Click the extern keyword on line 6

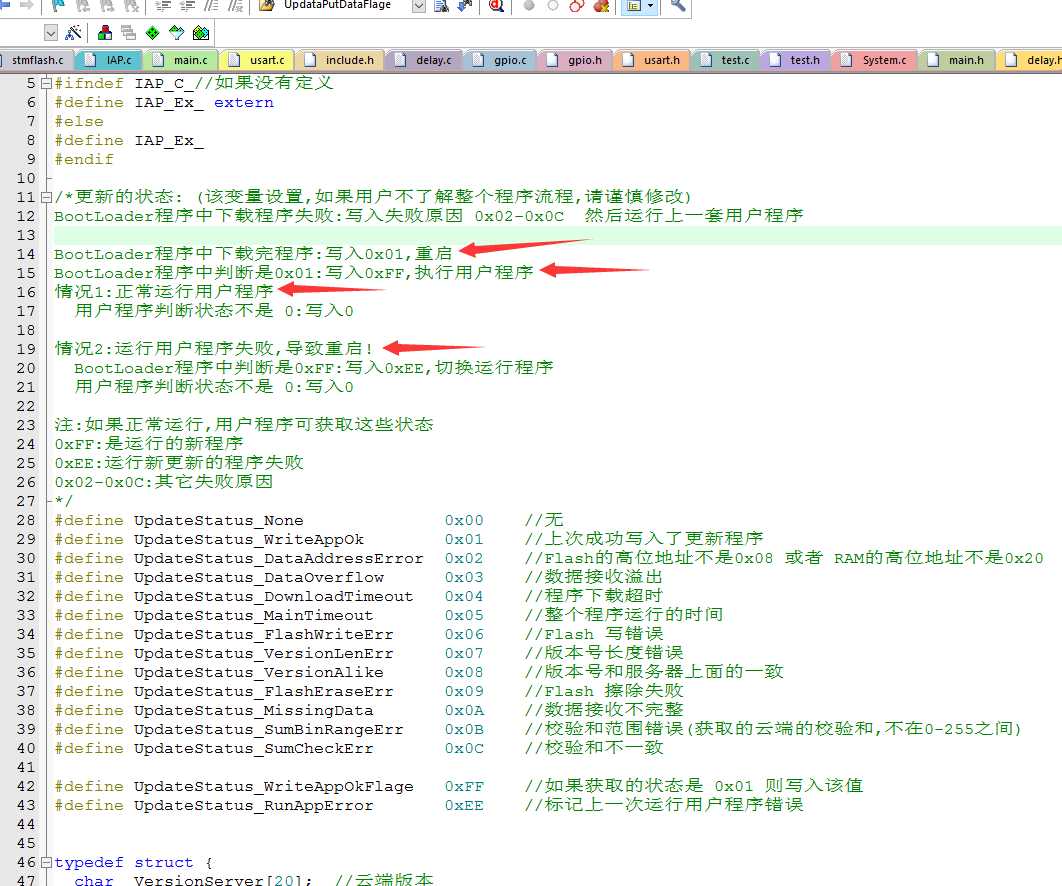point(244,102)
